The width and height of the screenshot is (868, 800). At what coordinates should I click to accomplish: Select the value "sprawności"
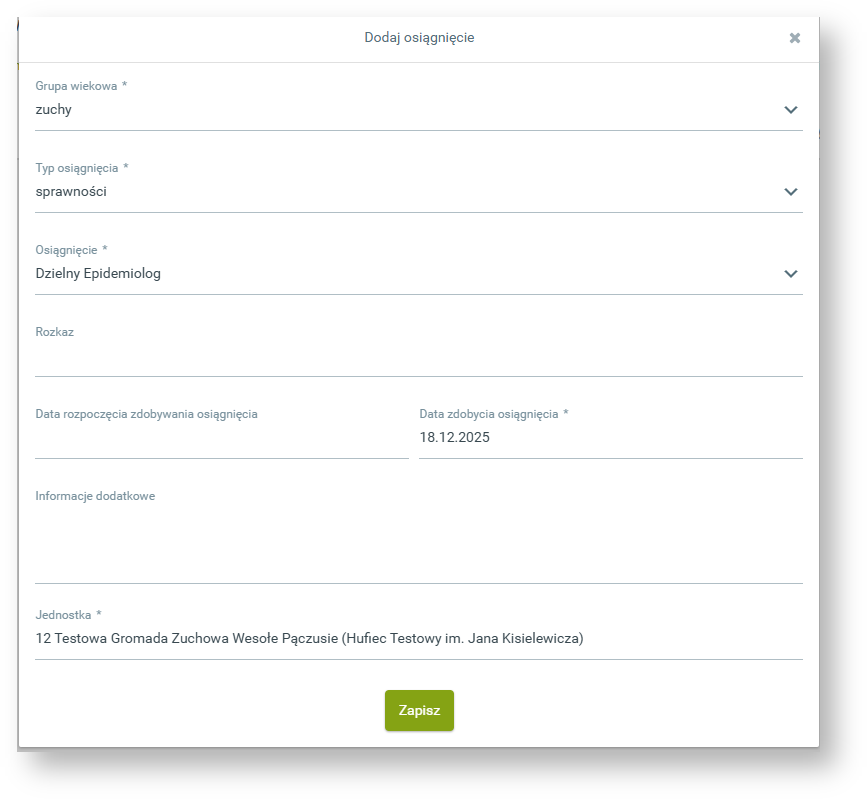(x=72, y=191)
